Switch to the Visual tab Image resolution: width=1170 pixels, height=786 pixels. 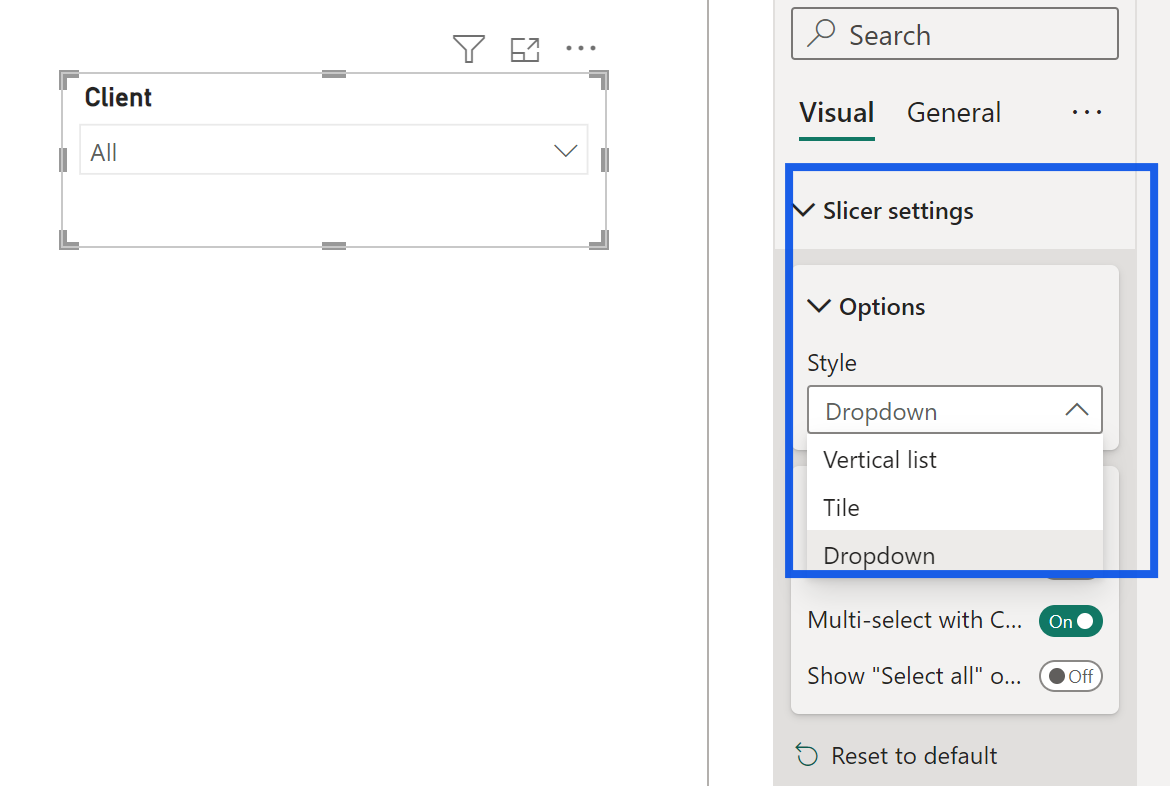pos(836,113)
